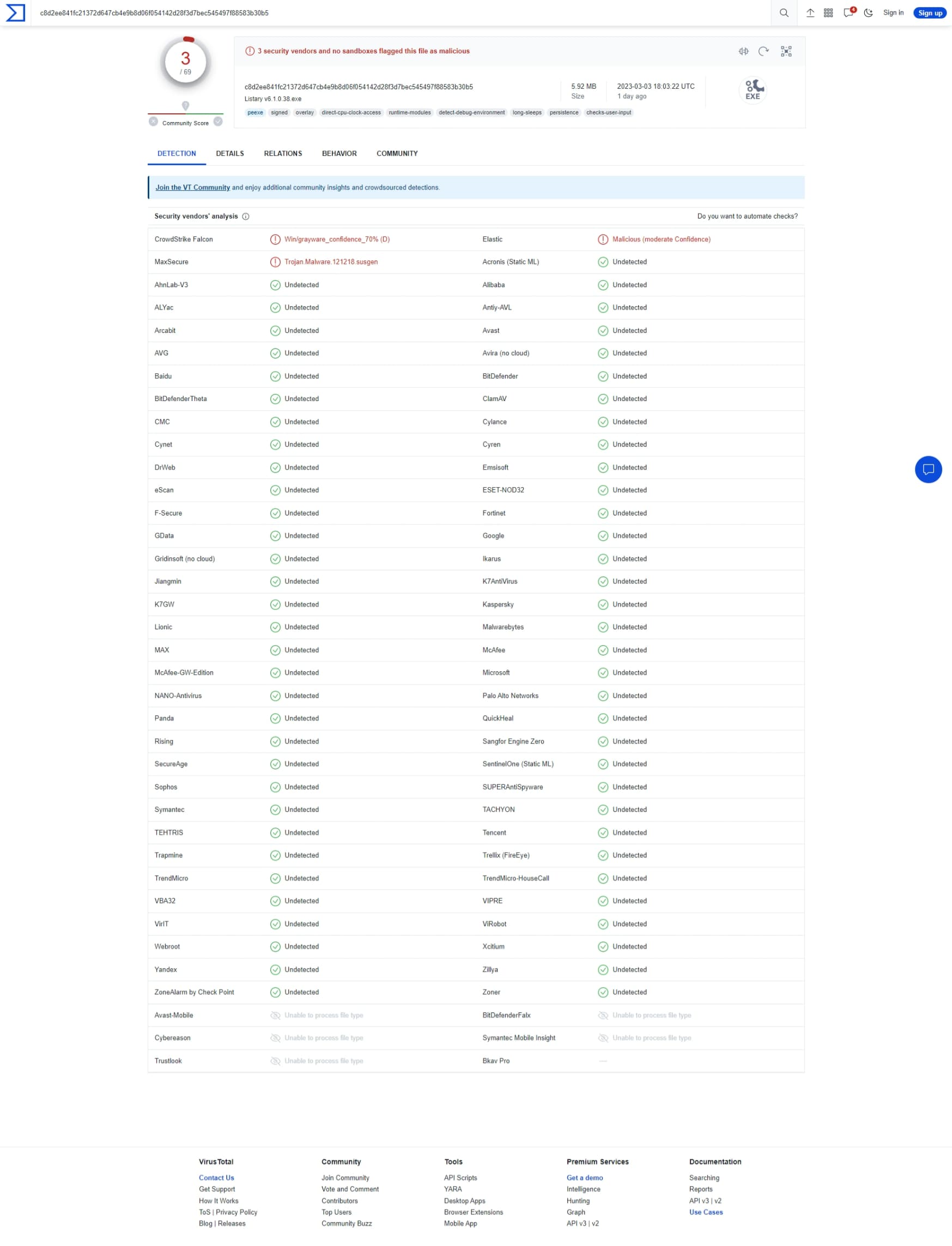Image resolution: width=952 pixels, height=1246 pixels.
Task: Open the floating chat button
Action: pyautogui.click(x=928, y=470)
